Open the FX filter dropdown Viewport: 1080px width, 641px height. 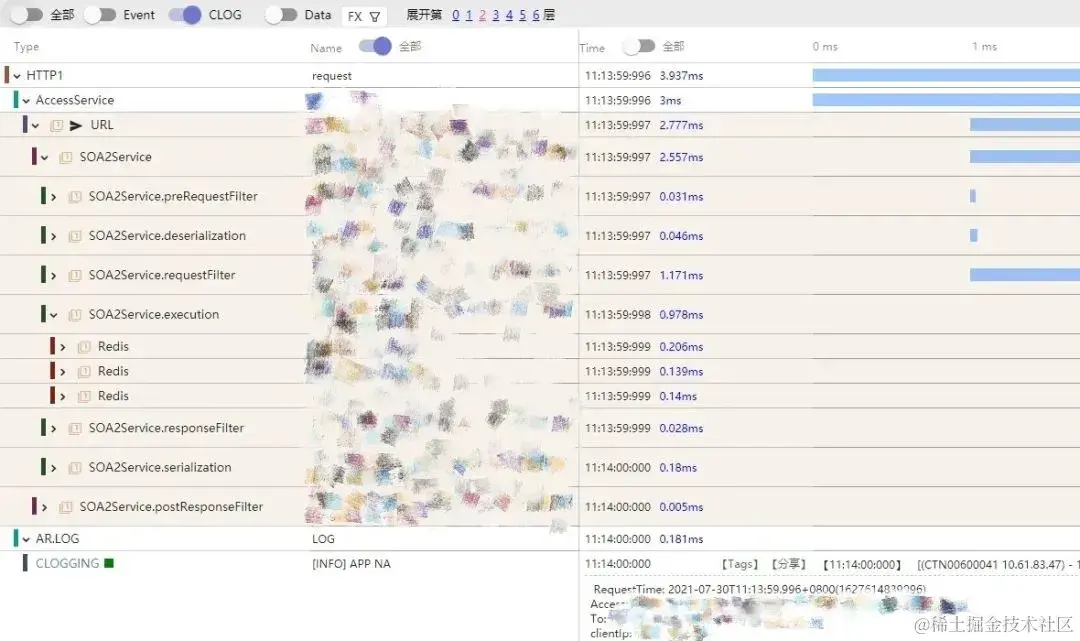pyautogui.click(x=364, y=16)
